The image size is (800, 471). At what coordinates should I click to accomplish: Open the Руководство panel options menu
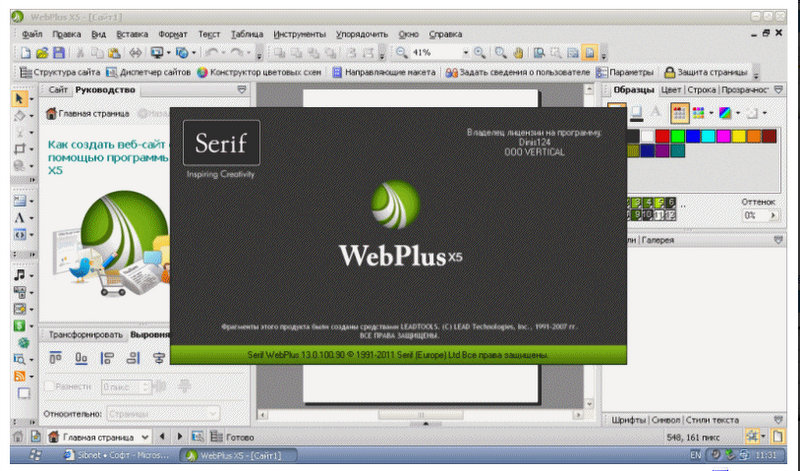pyautogui.click(x=242, y=90)
